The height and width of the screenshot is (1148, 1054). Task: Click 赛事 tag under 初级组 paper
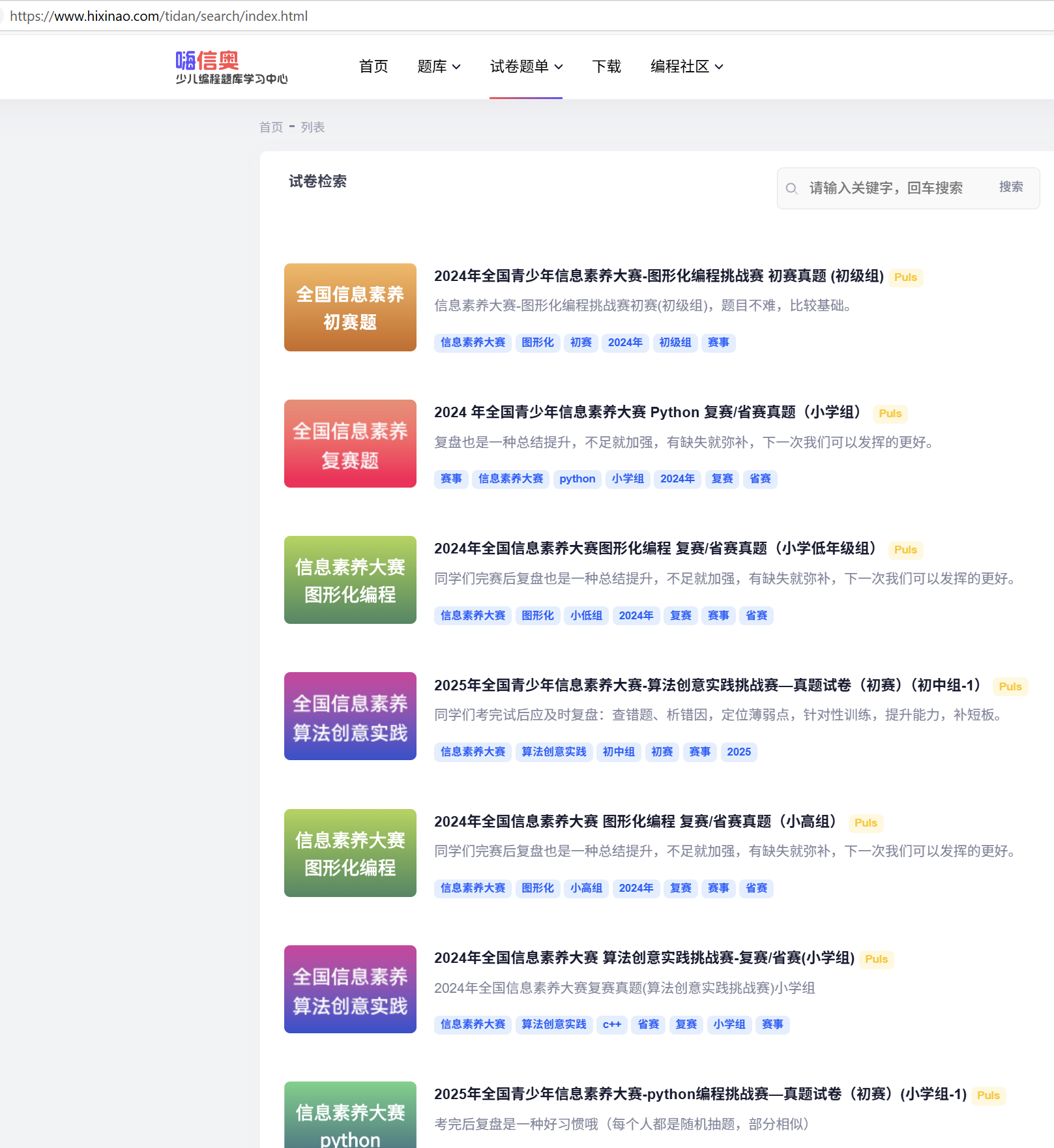[x=718, y=343]
